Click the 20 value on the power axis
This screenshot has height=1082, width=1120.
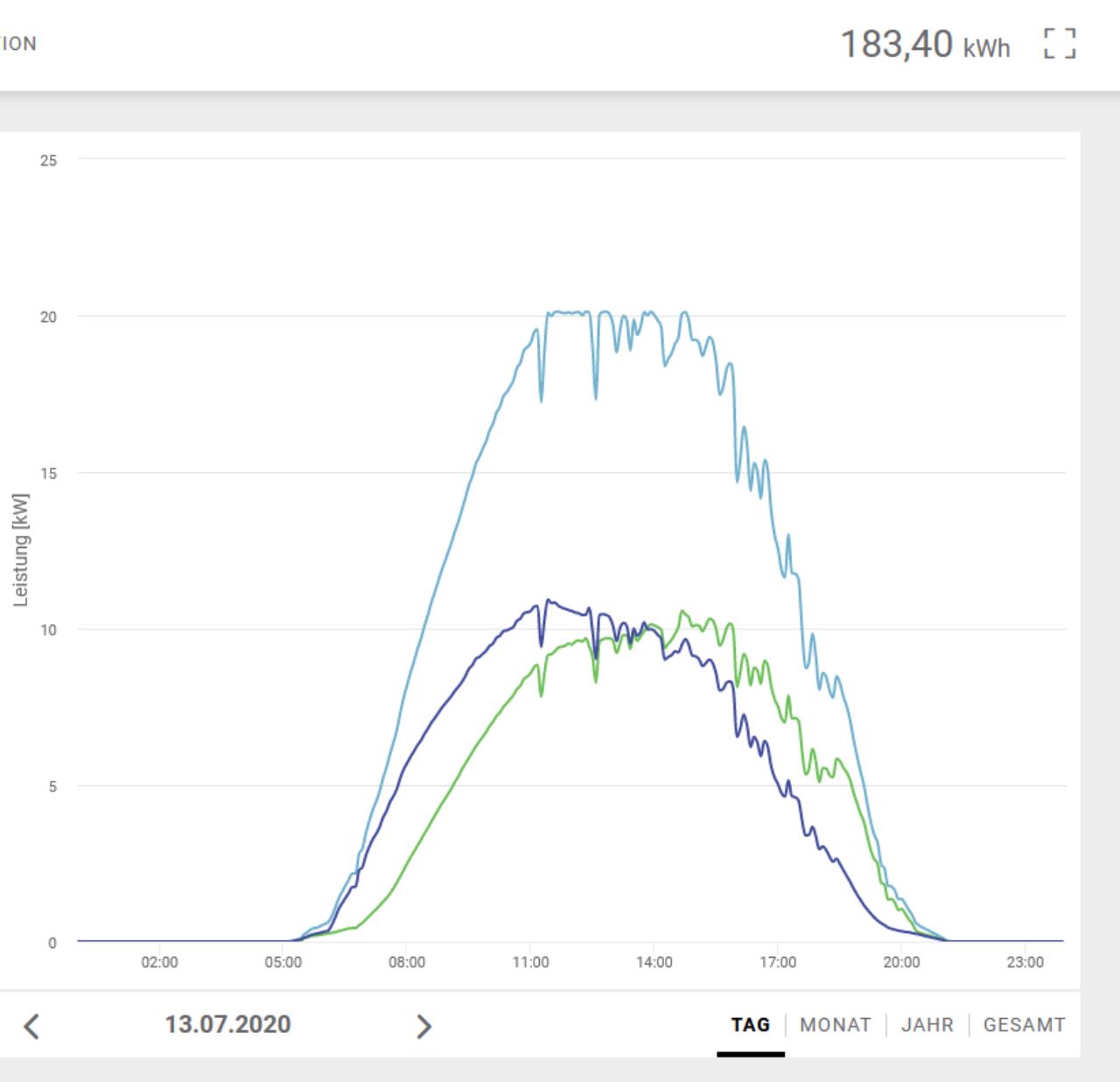point(48,317)
